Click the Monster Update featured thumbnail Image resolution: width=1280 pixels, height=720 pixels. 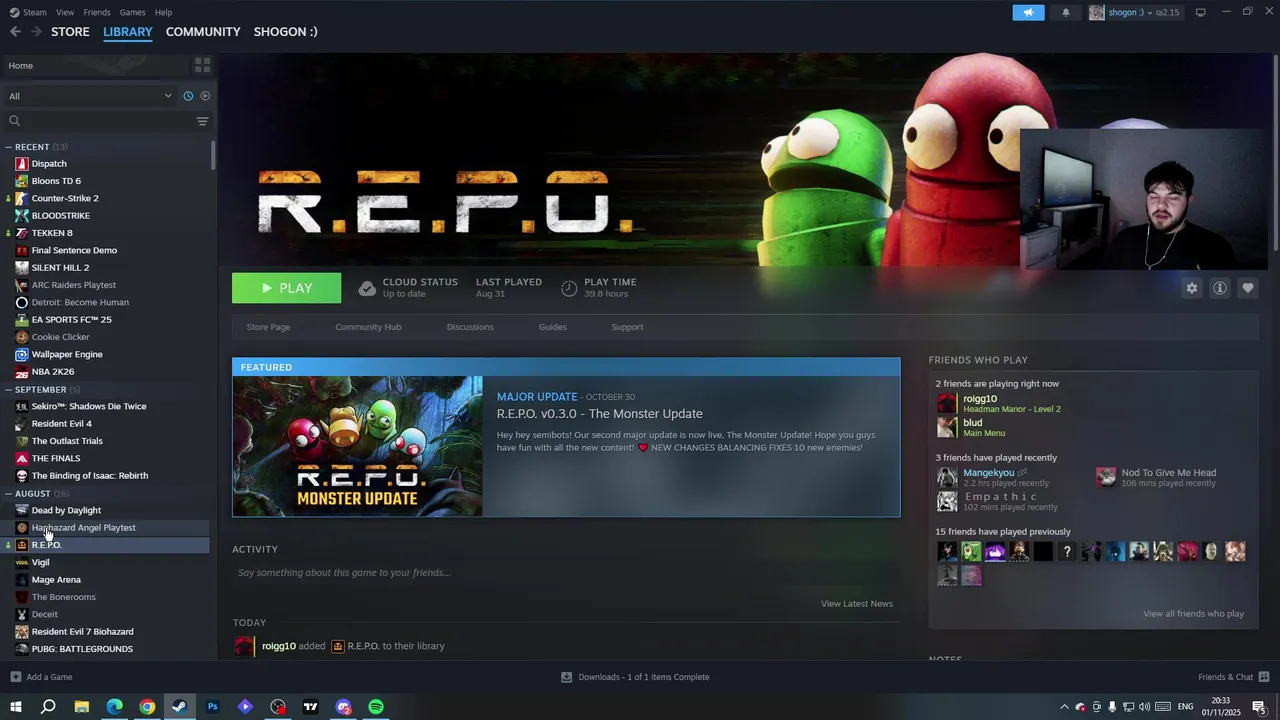pyautogui.click(x=357, y=446)
